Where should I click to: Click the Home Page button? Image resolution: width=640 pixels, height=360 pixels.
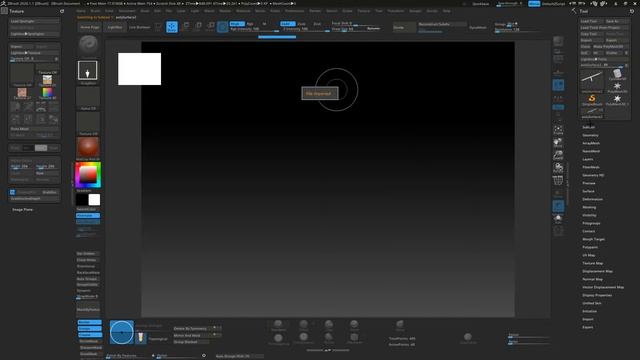90,27
